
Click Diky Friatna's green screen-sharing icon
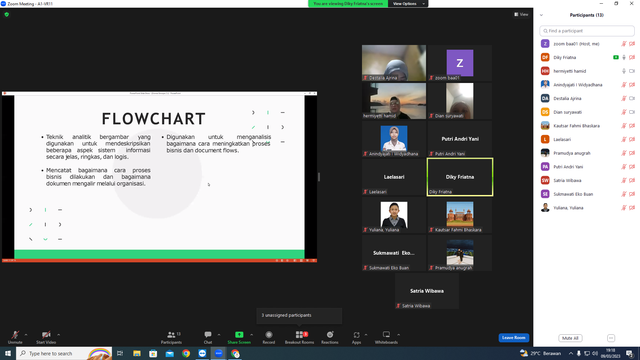pos(616,58)
